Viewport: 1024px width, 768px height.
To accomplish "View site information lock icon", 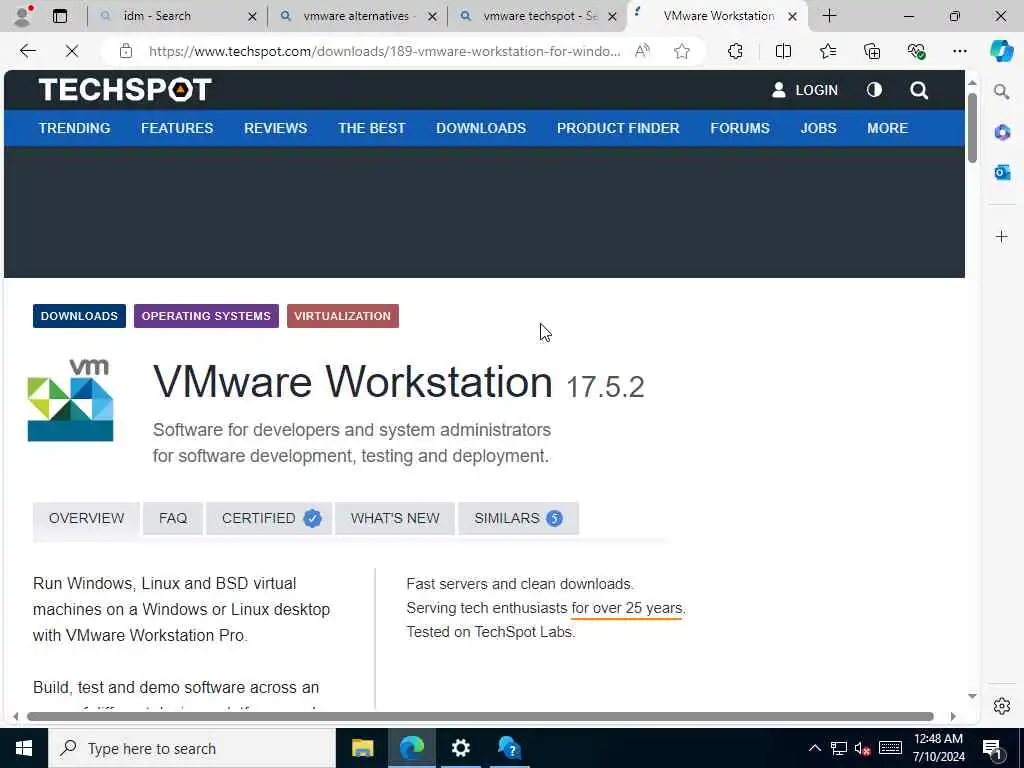I will click(x=126, y=51).
